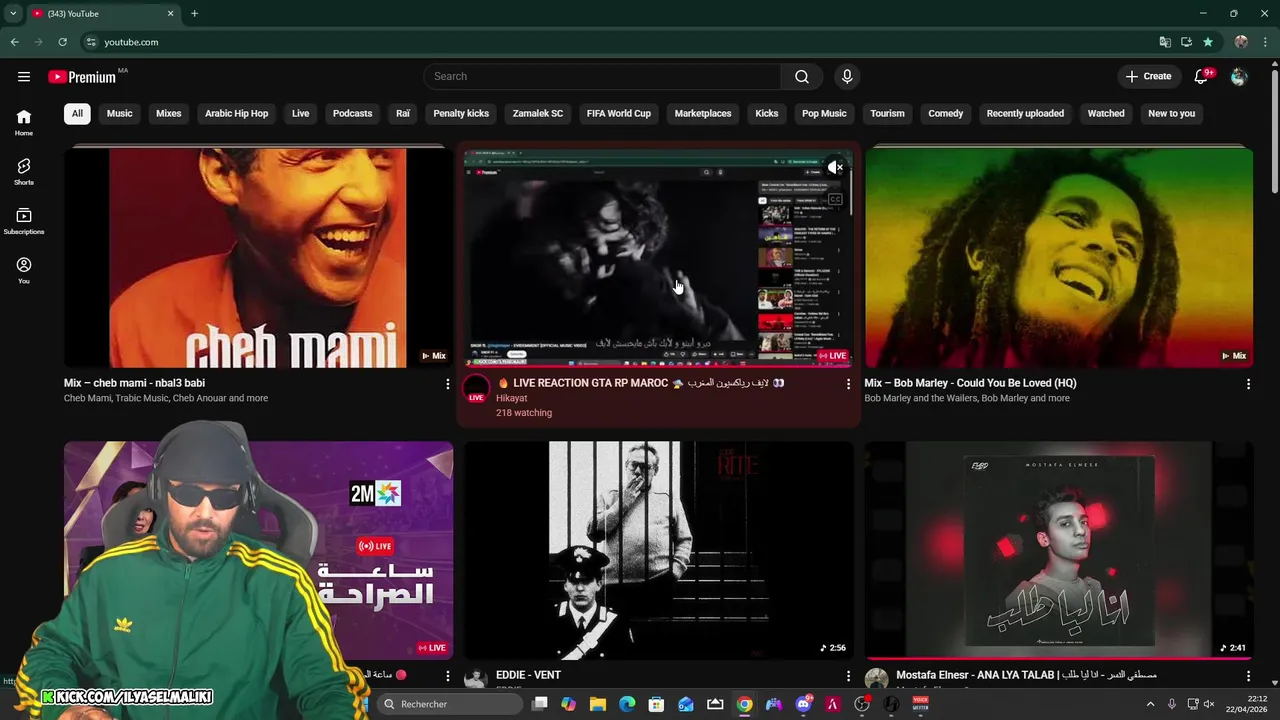Image resolution: width=1280 pixels, height=720 pixels.
Task: Open the EDDIE - VENT title
Action: click(528, 675)
